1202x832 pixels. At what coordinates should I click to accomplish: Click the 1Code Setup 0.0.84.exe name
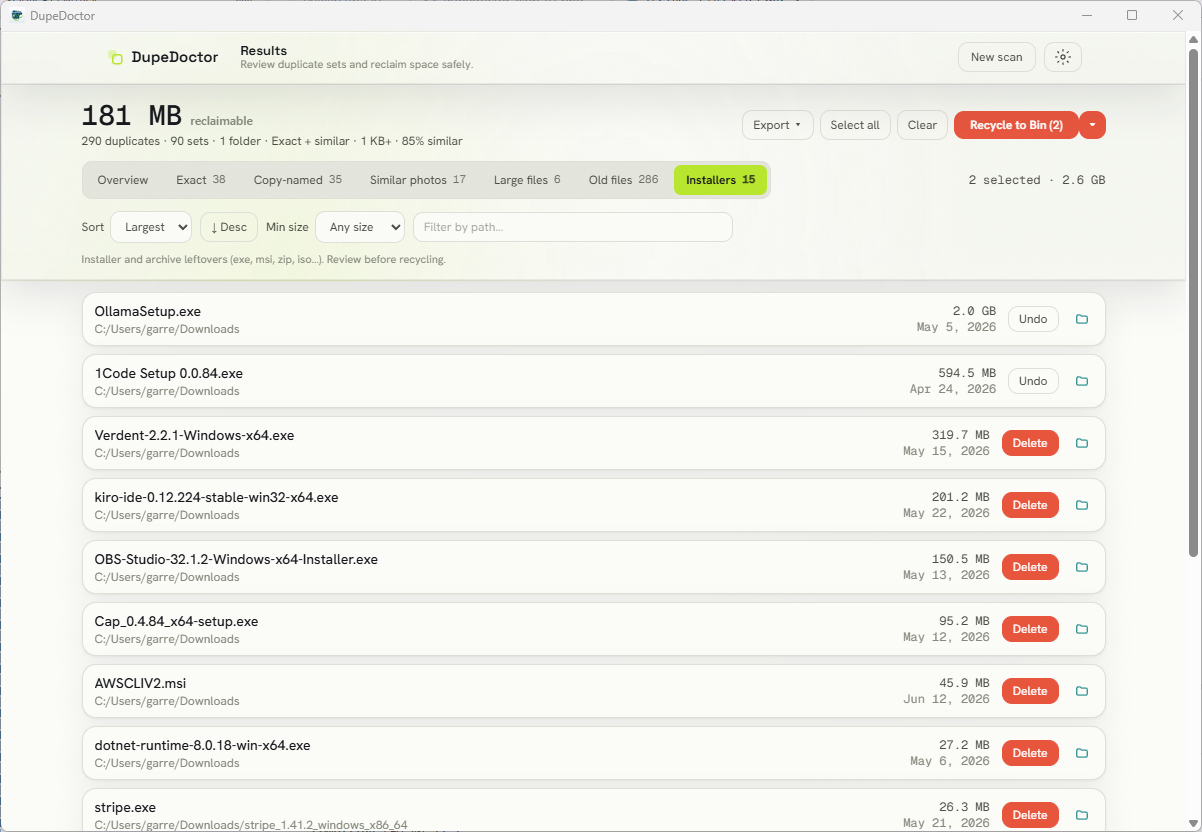point(169,373)
